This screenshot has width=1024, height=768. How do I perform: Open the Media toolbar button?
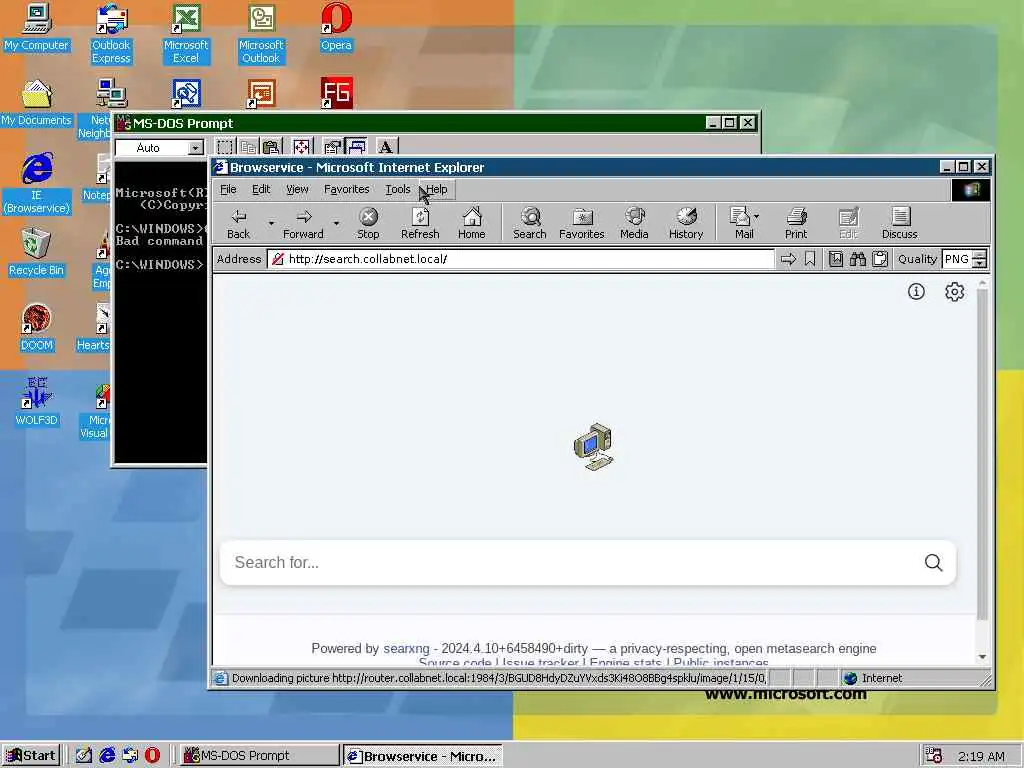point(634,223)
